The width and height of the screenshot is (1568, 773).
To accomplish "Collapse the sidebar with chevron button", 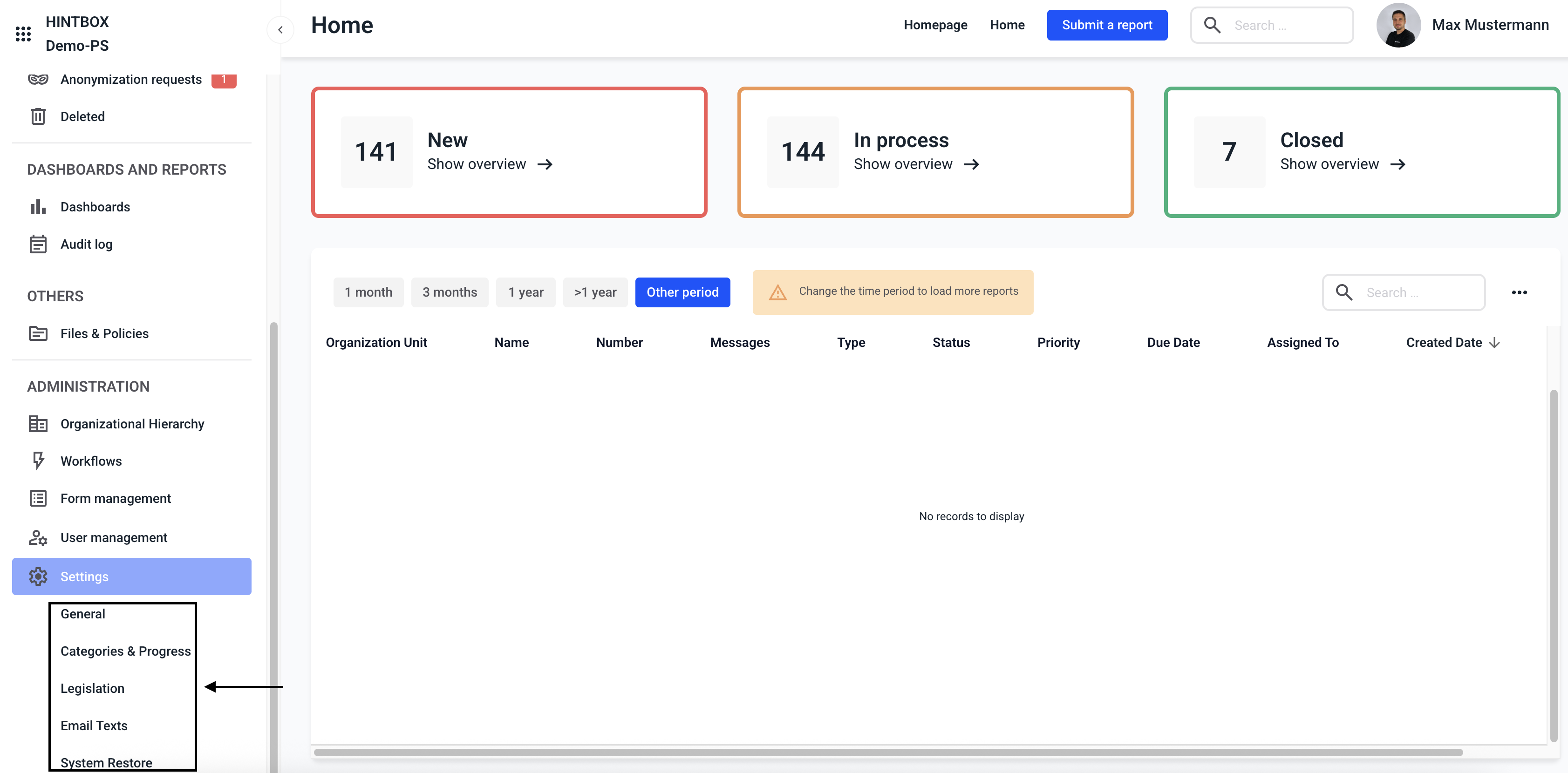I will pyautogui.click(x=280, y=29).
